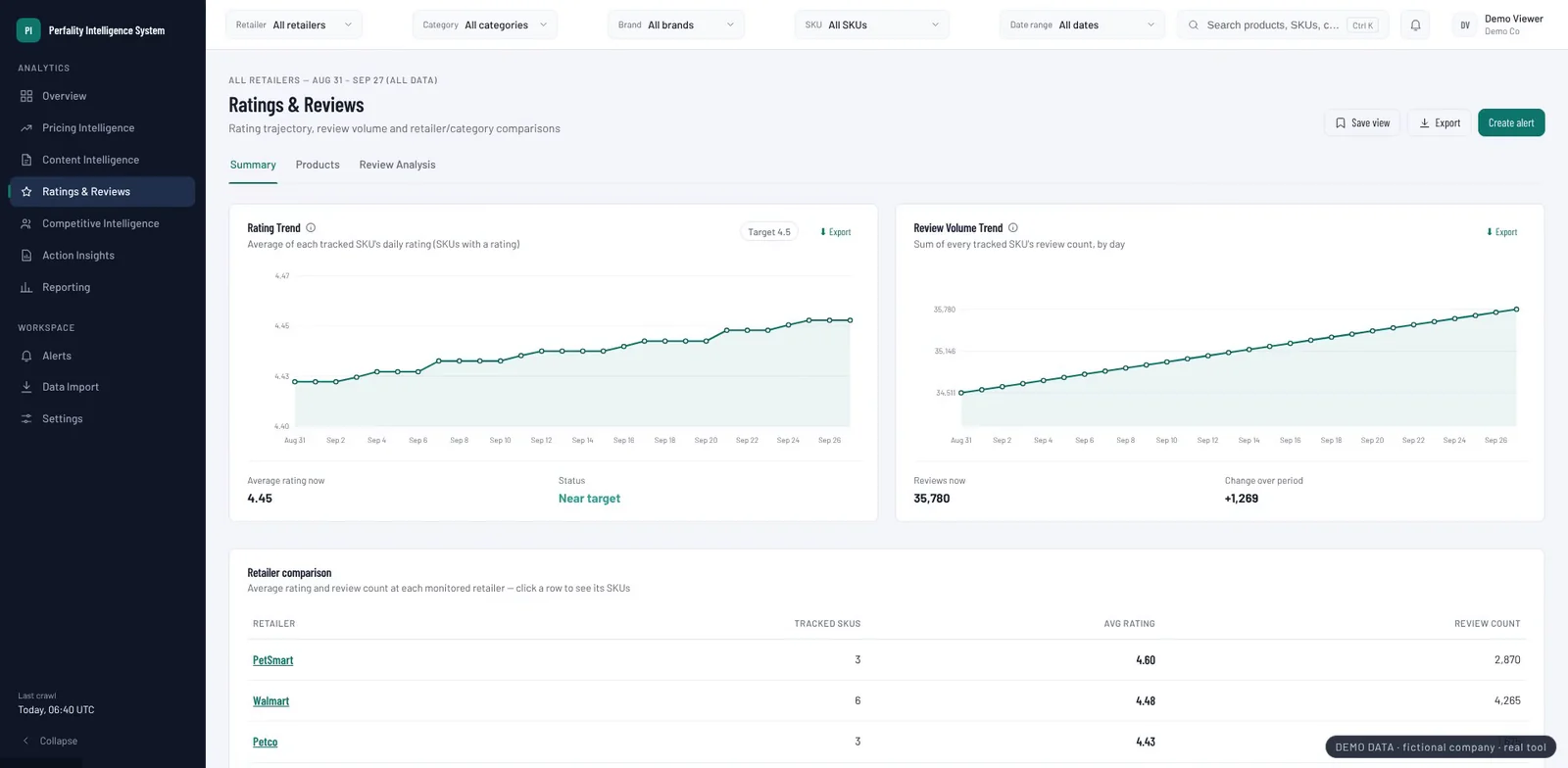Click the Reporting bar chart icon
The height and width of the screenshot is (768, 1568).
(x=26, y=287)
